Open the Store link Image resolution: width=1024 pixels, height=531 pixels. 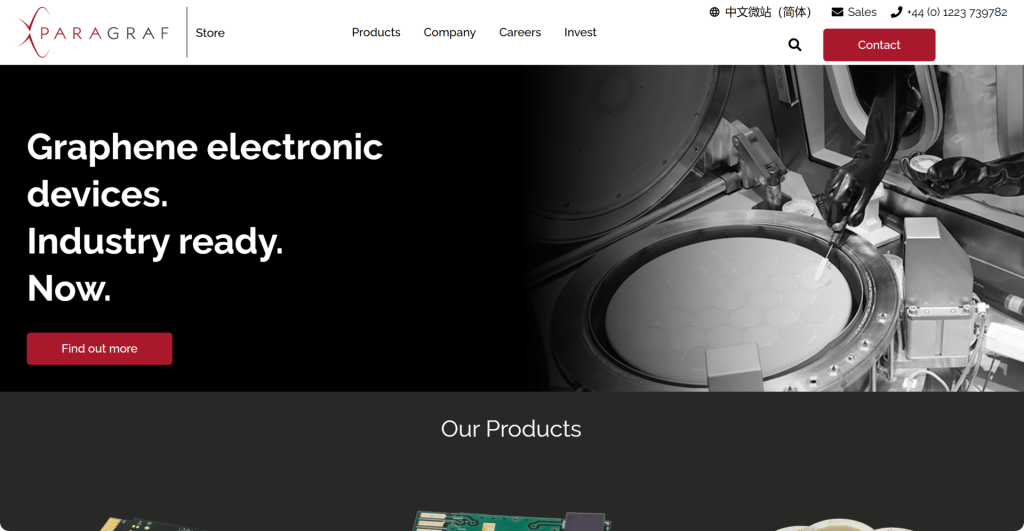(x=210, y=33)
